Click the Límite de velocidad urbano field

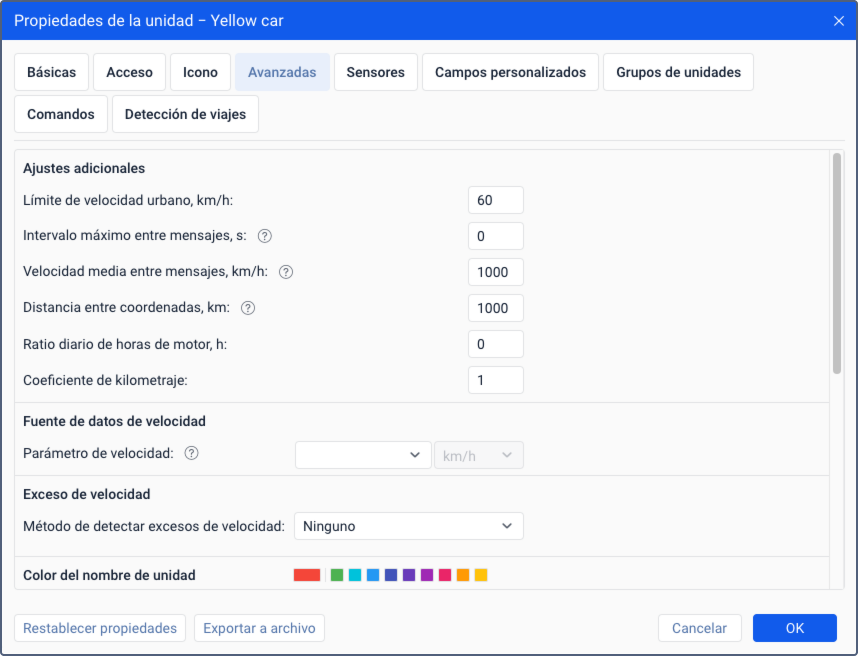pyautogui.click(x=496, y=200)
